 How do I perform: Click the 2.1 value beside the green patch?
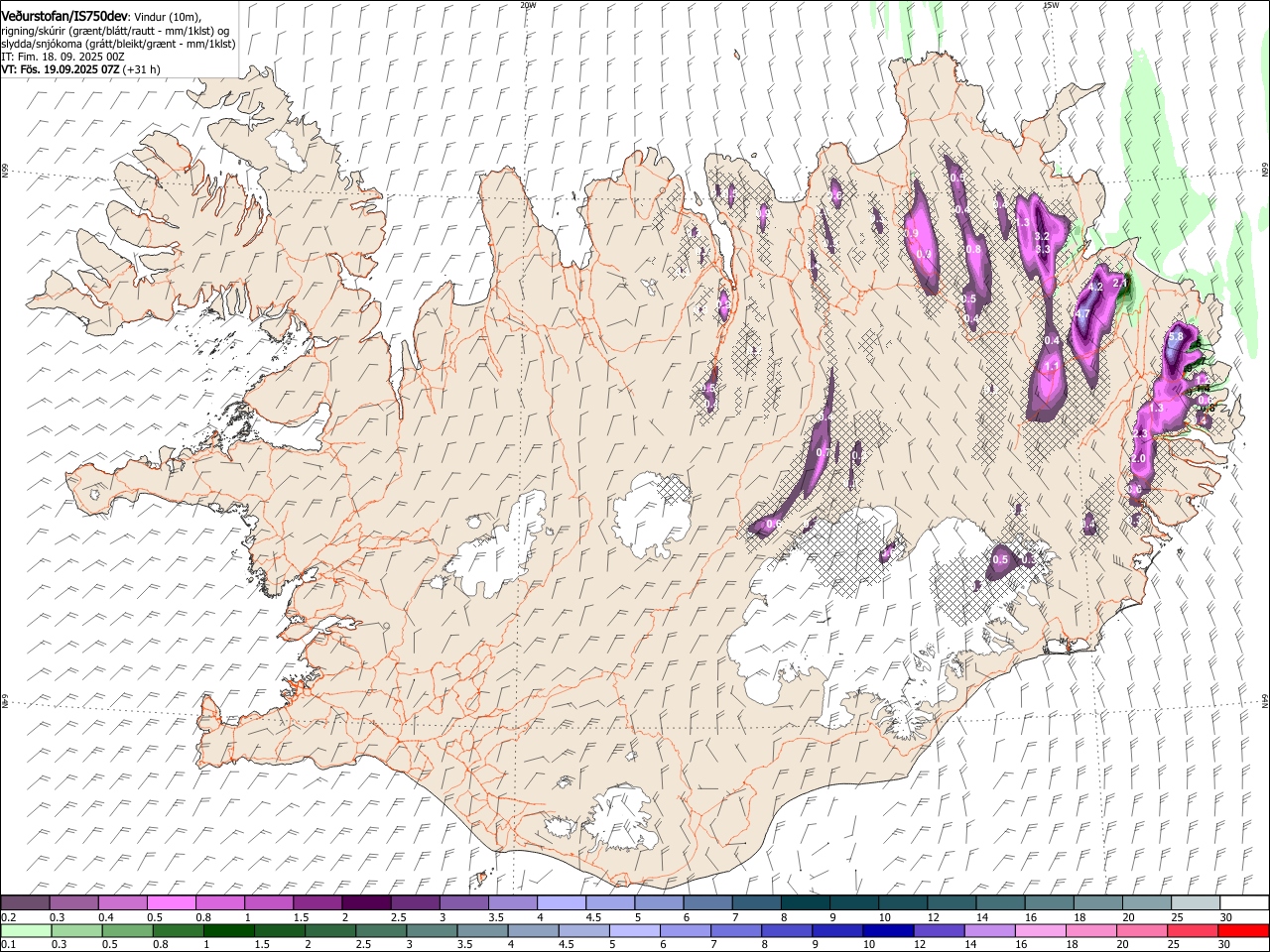click(1120, 283)
